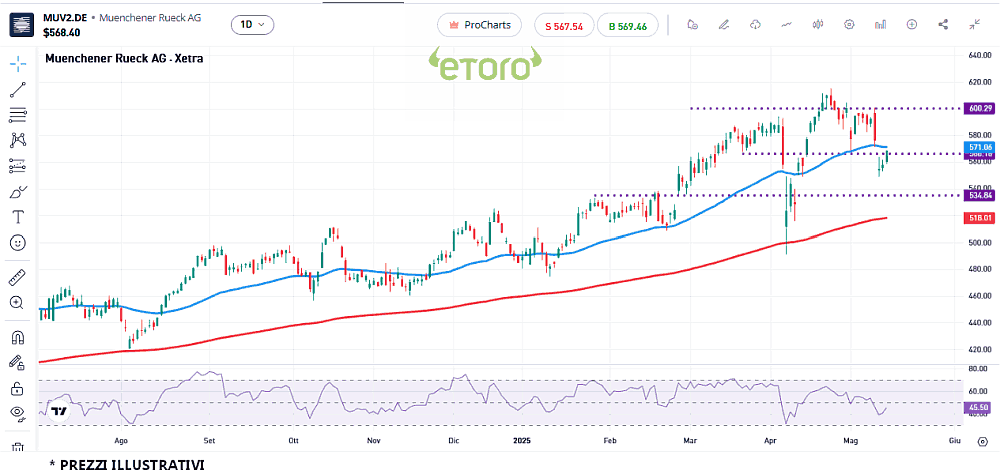Click the 518.01 red moving average label
The image size is (1000, 474).
coord(980,218)
